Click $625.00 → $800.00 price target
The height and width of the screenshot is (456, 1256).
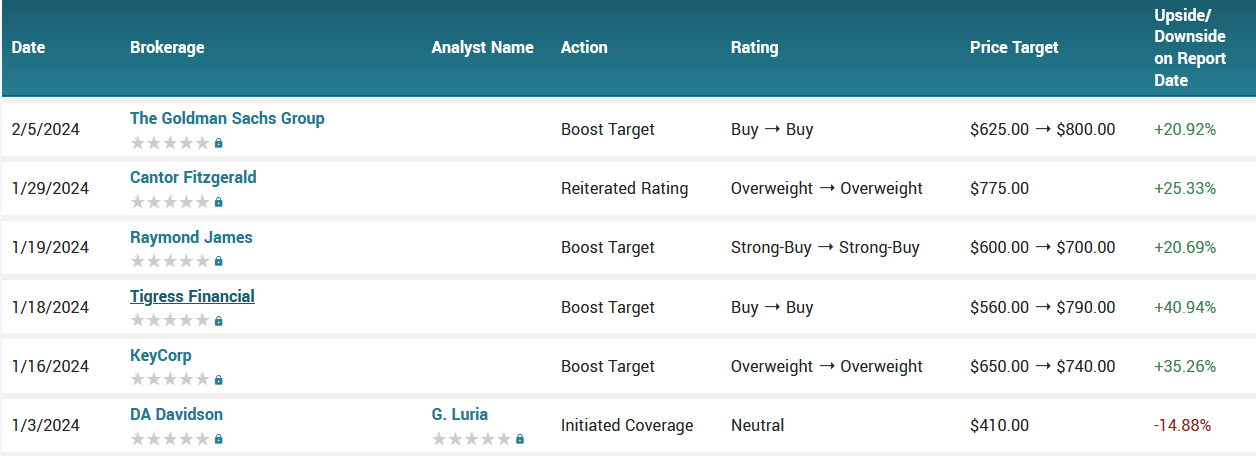click(x=1043, y=129)
